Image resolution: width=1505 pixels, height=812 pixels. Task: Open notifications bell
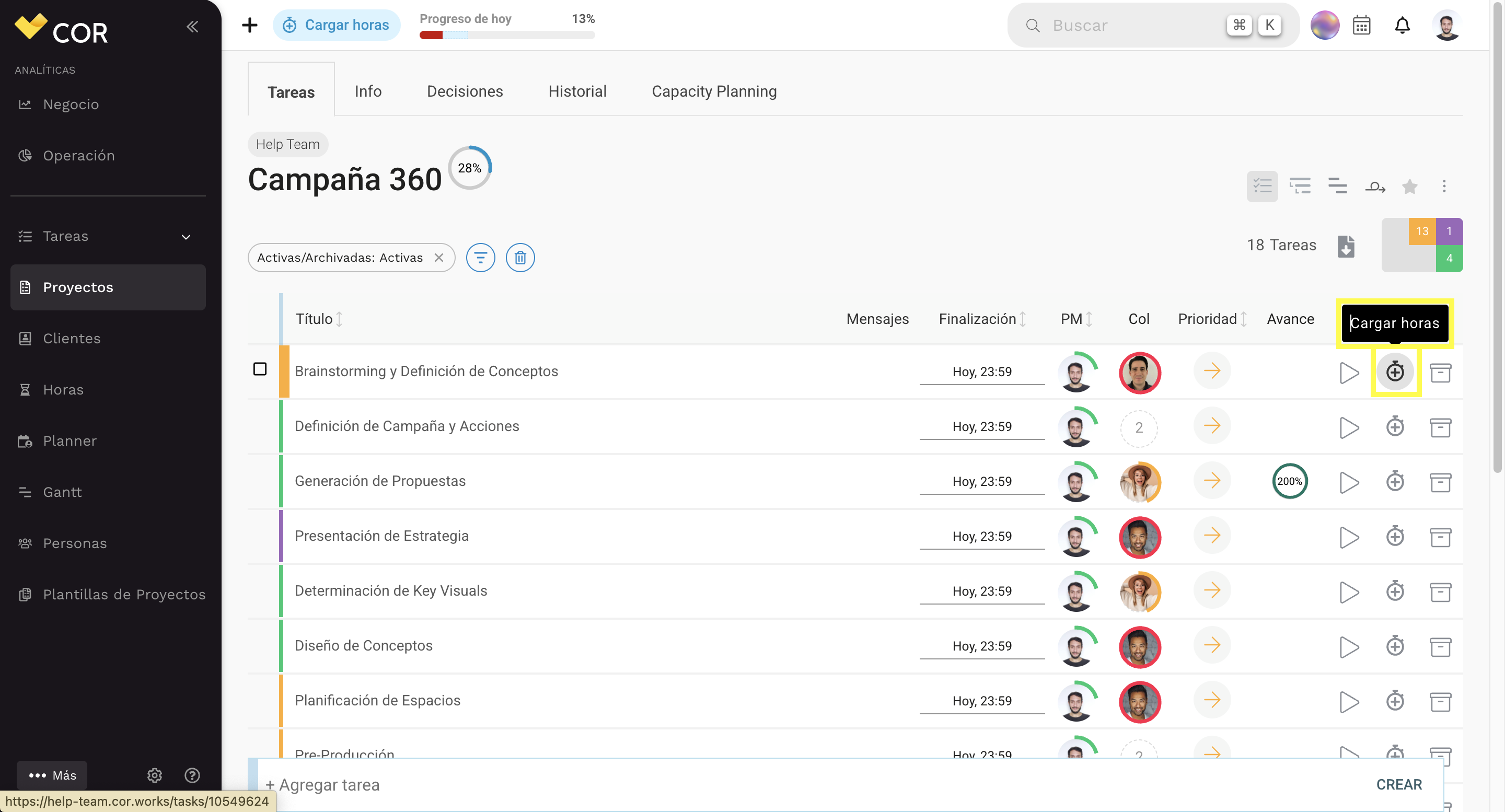1402,25
